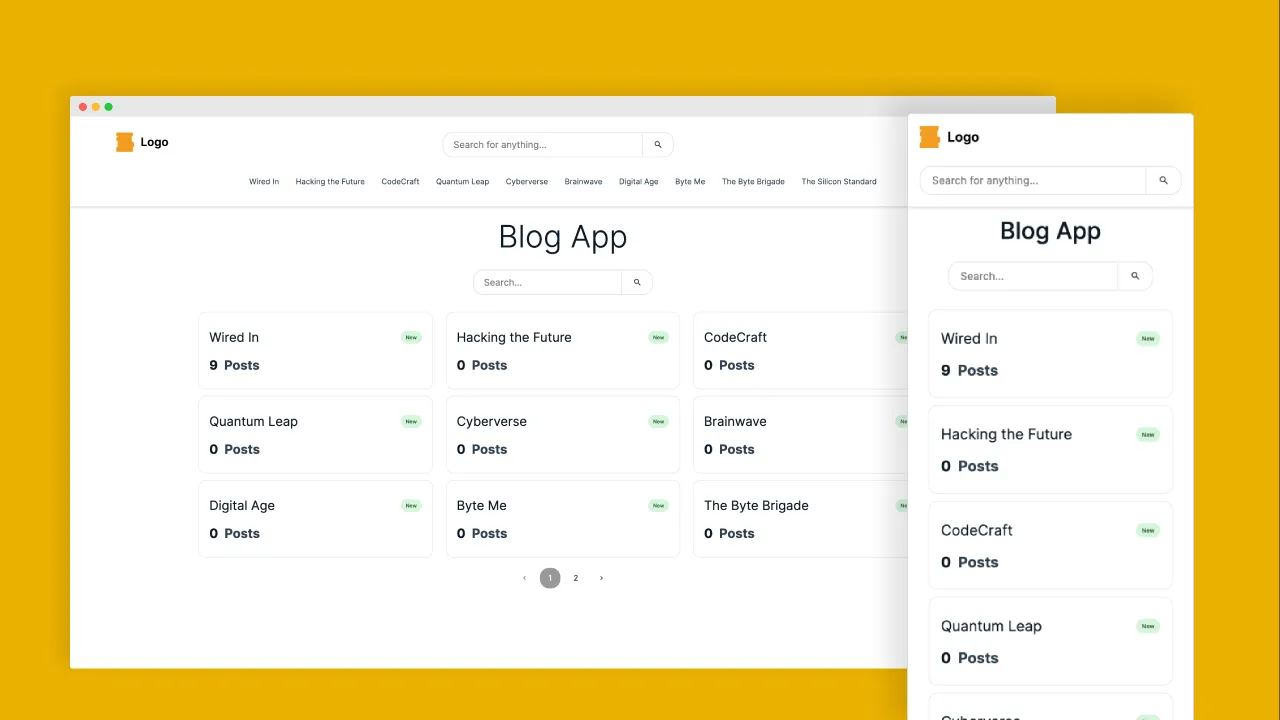Image resolution: width=1280 pixels, height=720 pixels.
Task: Click '0 Posts' on desktop Byte Me card
Action: (x=482, y=534)
